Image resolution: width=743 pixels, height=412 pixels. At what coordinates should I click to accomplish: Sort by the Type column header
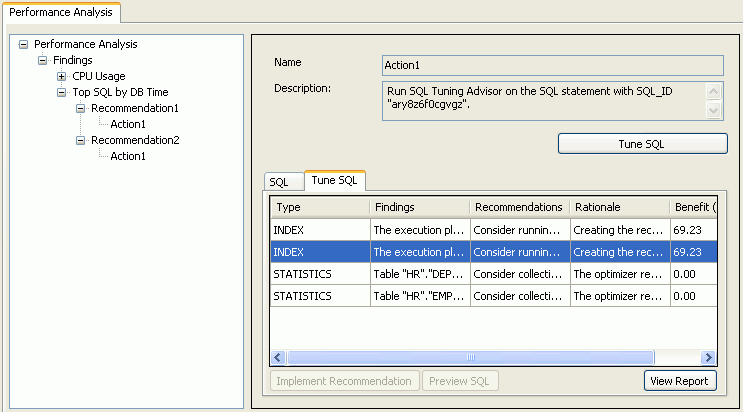[320, 207]
